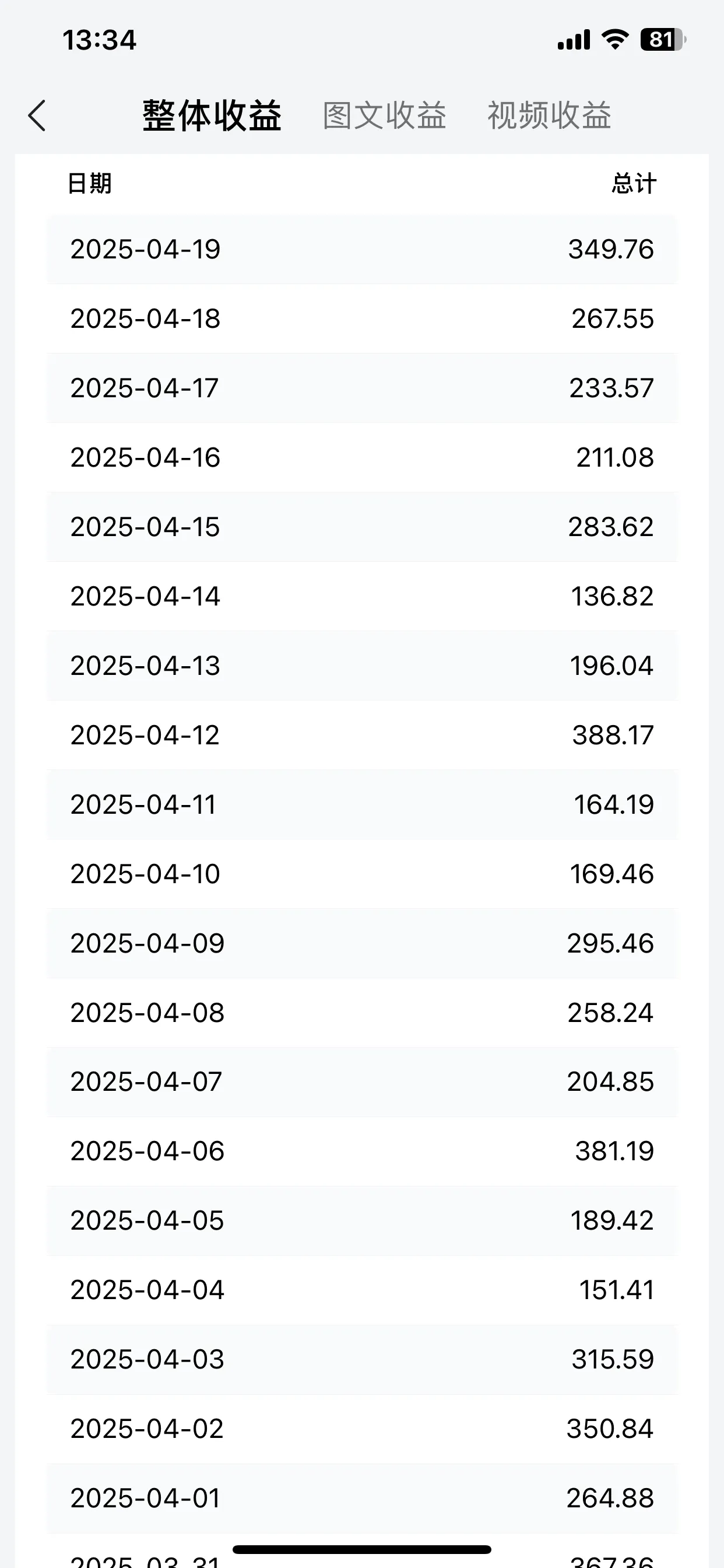Tap the 2025-04-14 date cell
This screenshot has height=1568, width=724.
tap(145, 597)
